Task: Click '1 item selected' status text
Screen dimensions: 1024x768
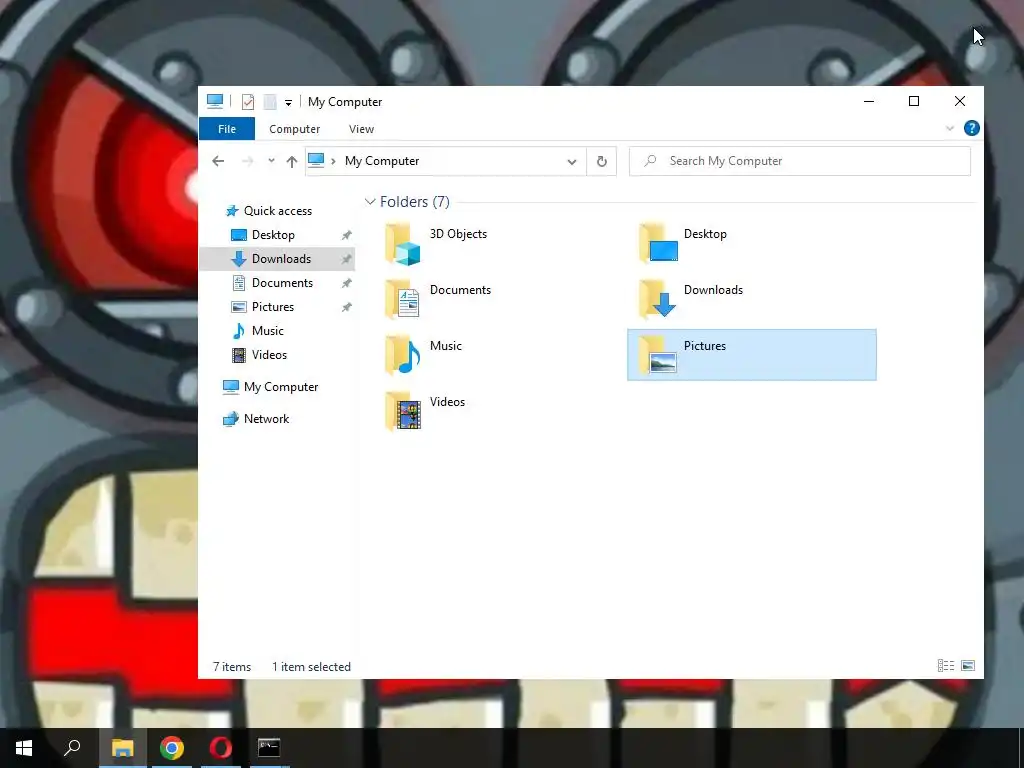Action: 312,667
